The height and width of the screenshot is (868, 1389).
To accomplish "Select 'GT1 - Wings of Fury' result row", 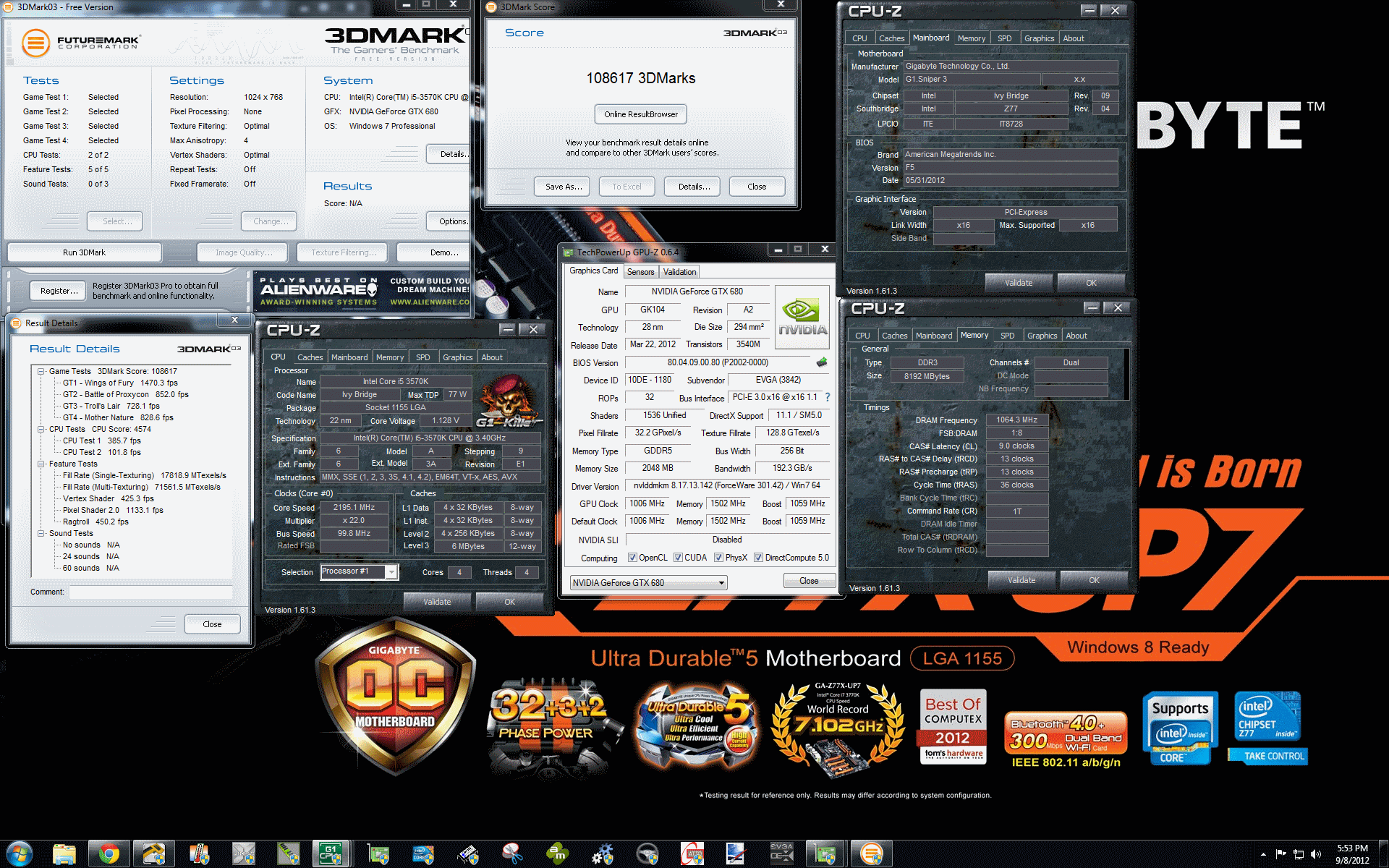I will pos(120,383).
